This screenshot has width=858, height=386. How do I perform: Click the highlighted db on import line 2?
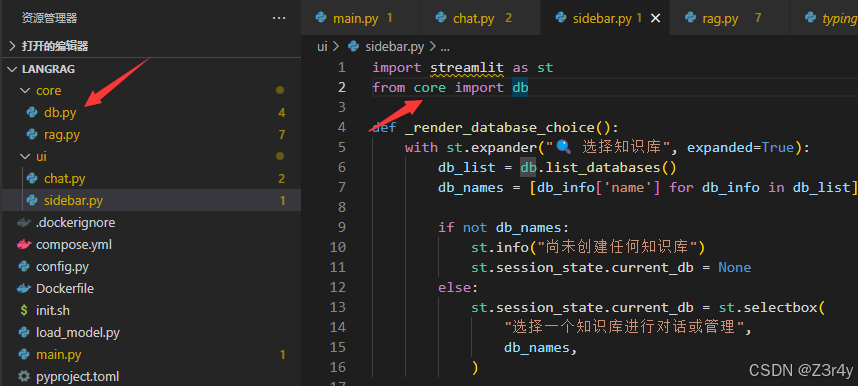click(x=520, y=88)
